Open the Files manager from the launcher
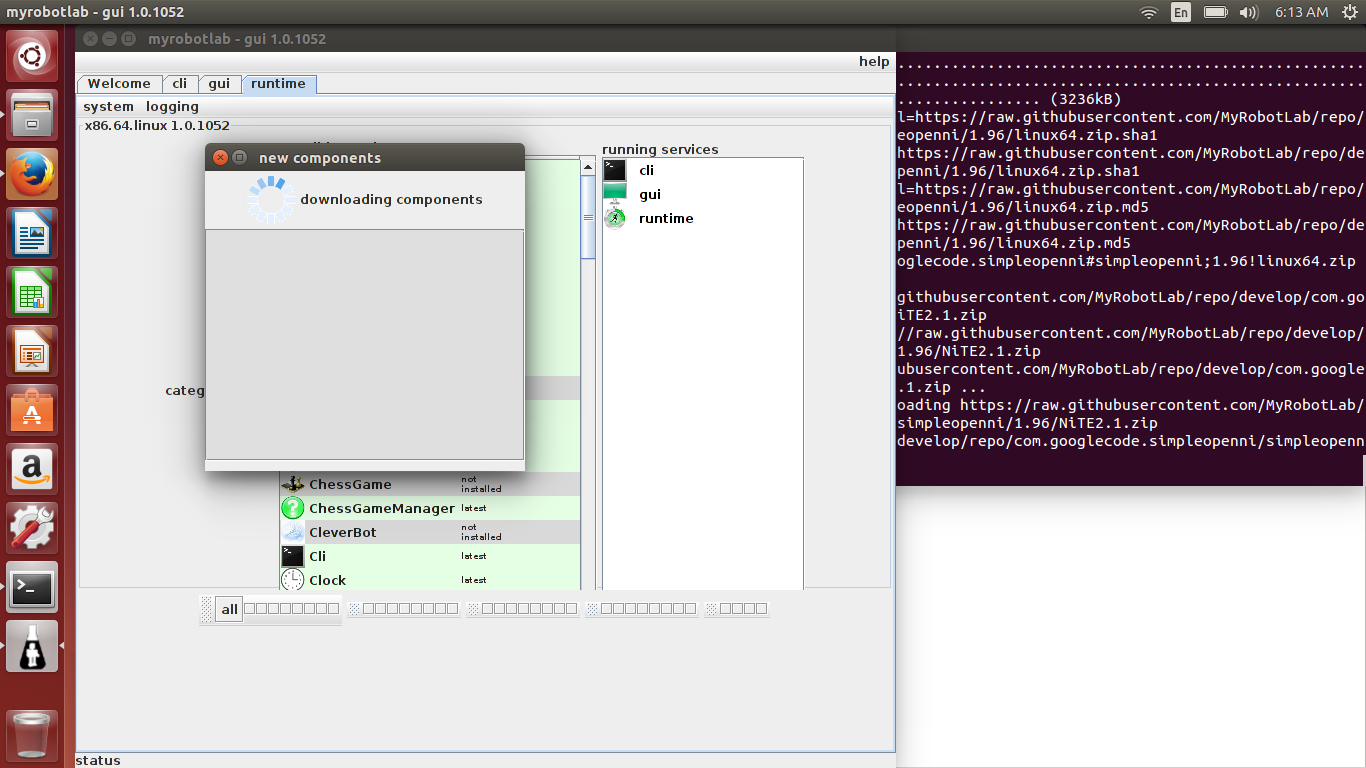Image resolution: width=1366 pixels, height=768 pixels. coord(33,115)
